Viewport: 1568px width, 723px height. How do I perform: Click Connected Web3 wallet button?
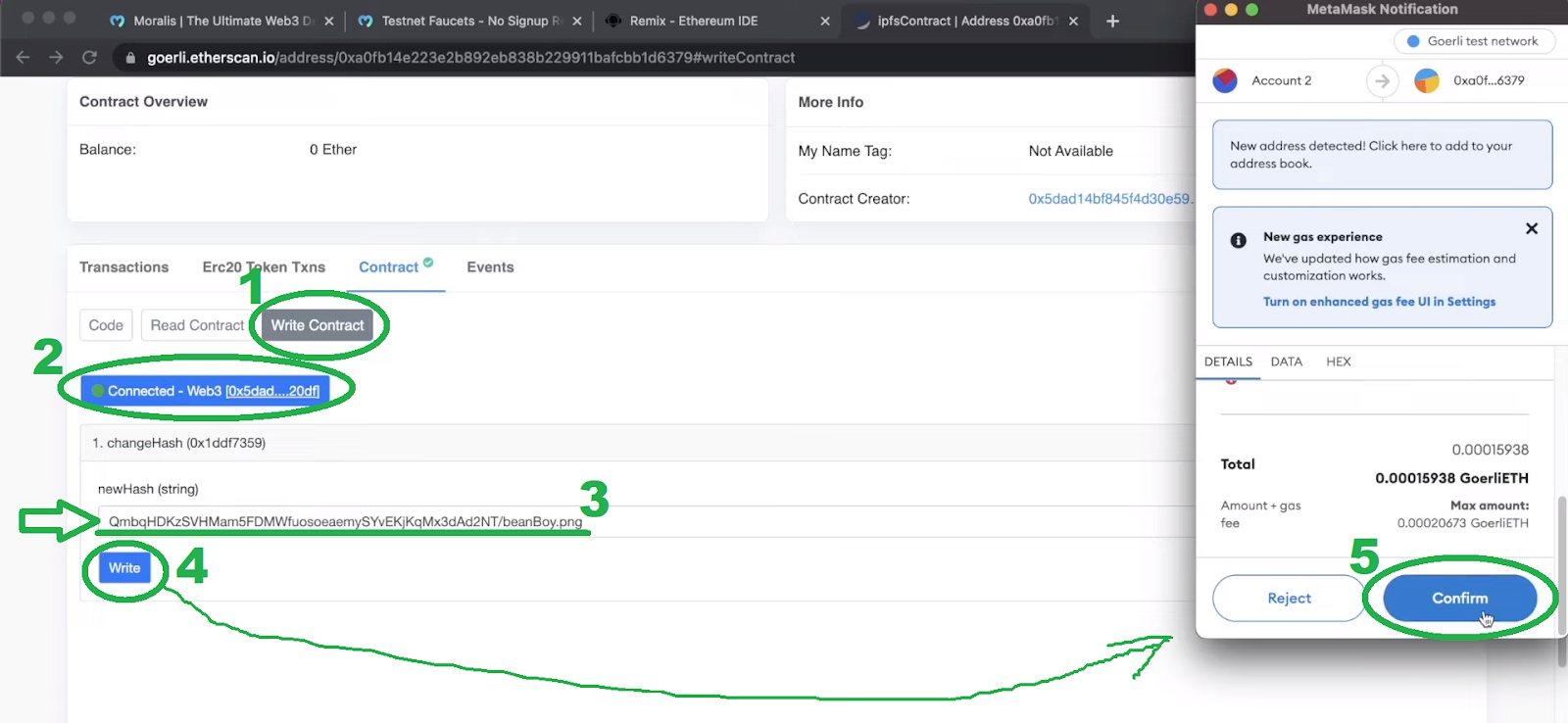tap(206, 391)
